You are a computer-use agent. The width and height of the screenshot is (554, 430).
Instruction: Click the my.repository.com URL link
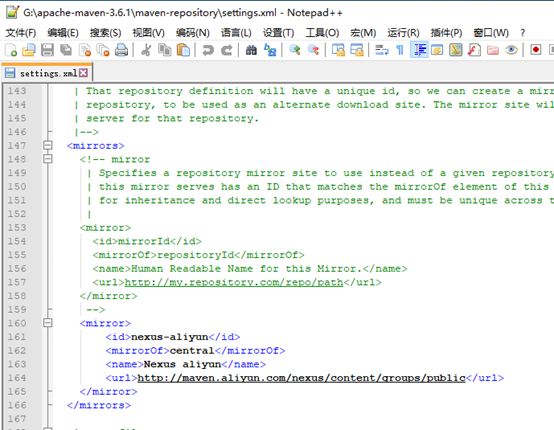[x=234, y=282]
